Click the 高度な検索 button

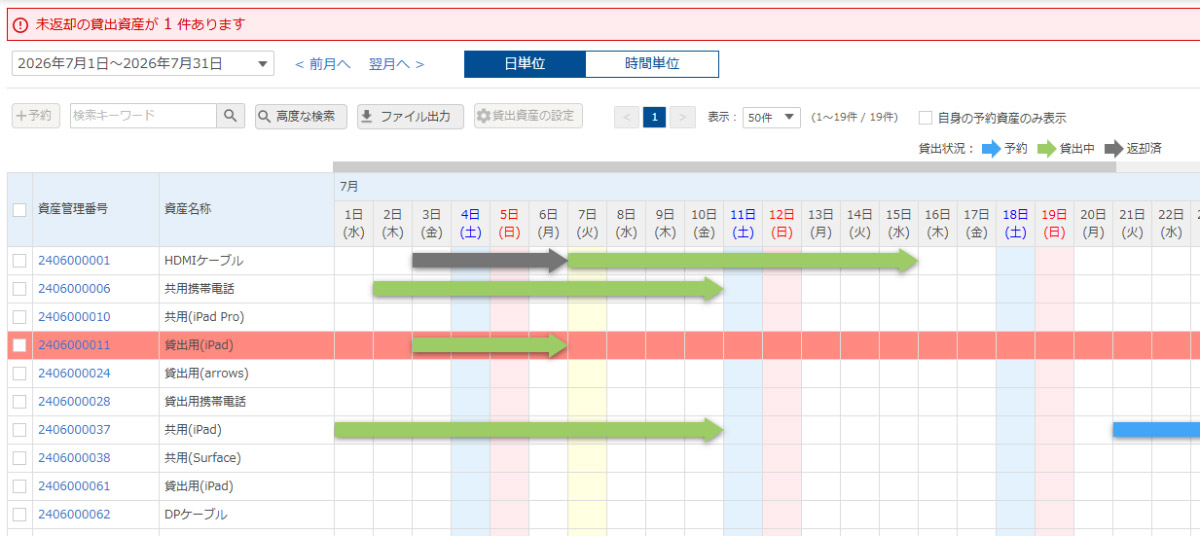[301, 116]
